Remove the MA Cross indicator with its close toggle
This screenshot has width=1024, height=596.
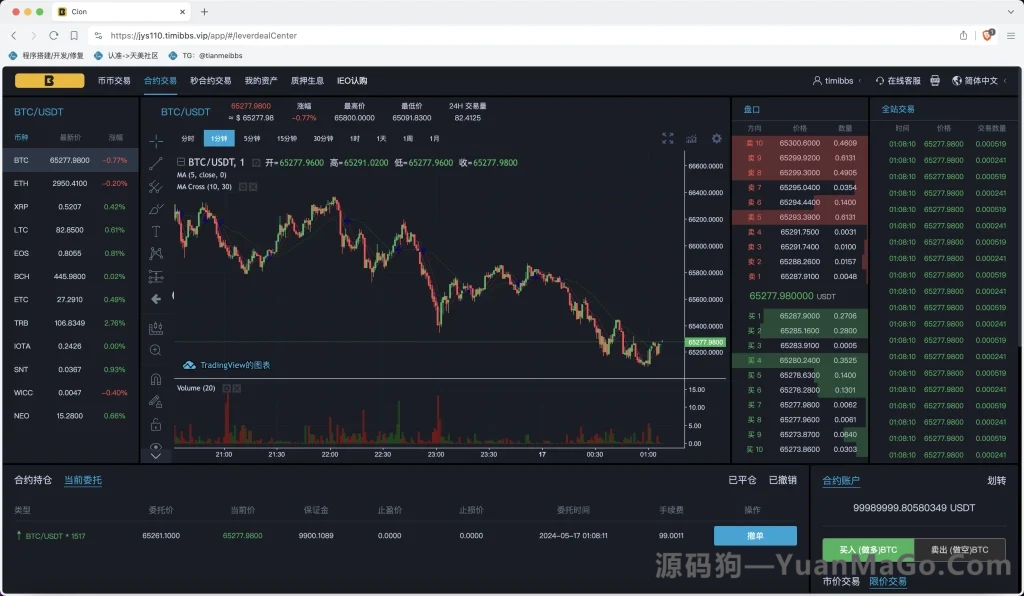tap(255, 189)
